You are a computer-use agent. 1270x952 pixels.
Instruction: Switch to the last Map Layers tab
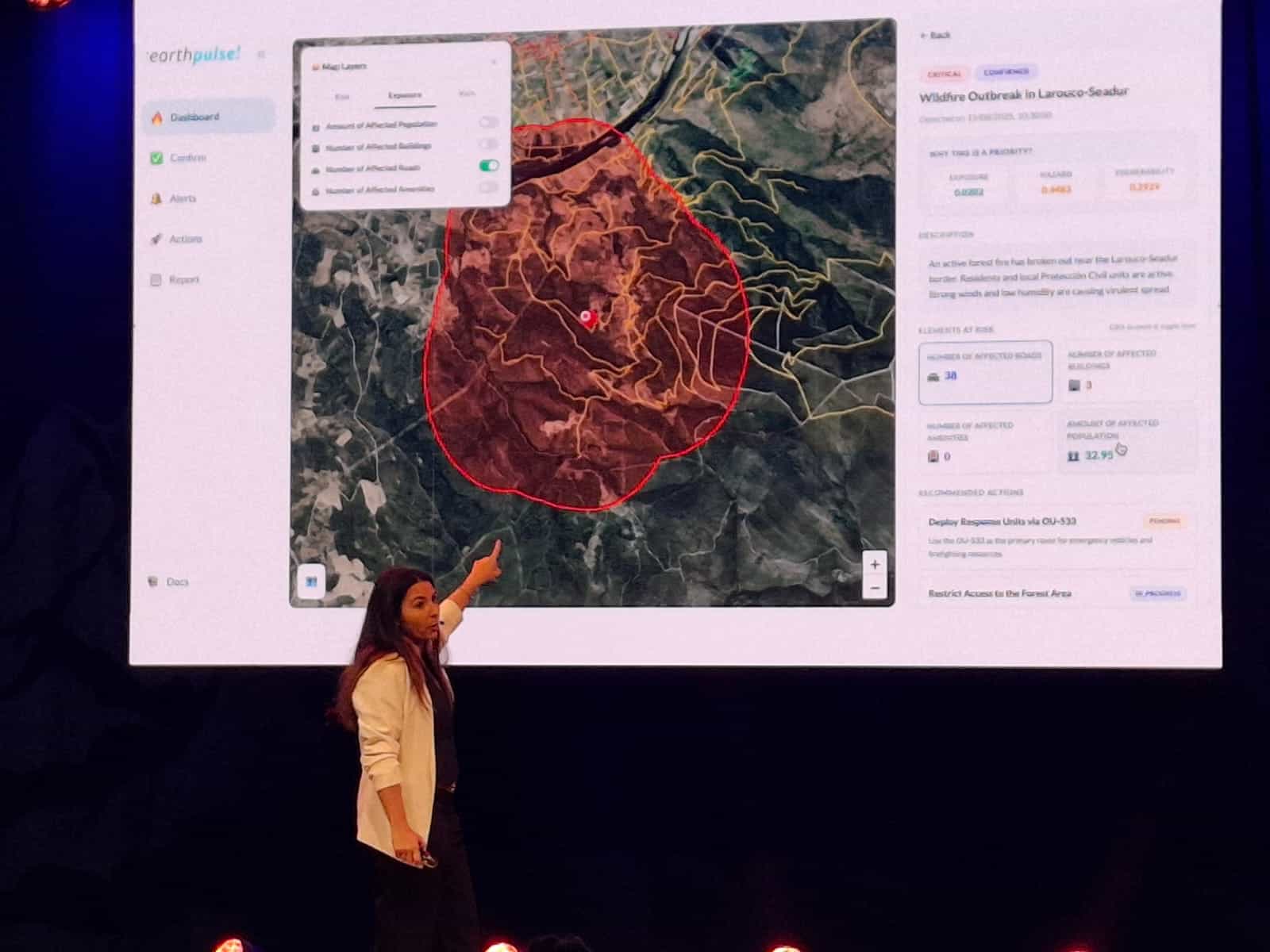coord(468,94)
